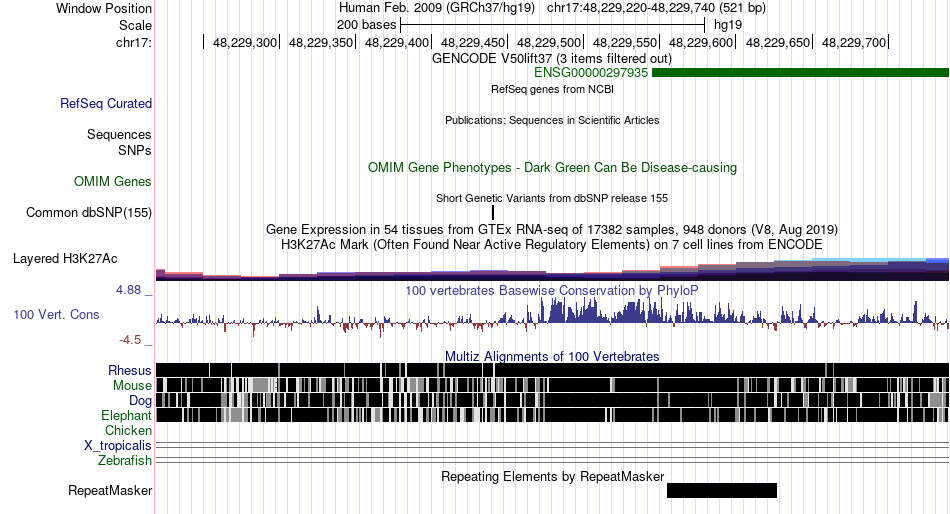Click the Sequences track label
This screenshot has width=950, height=514.
[x=119, y=135]
